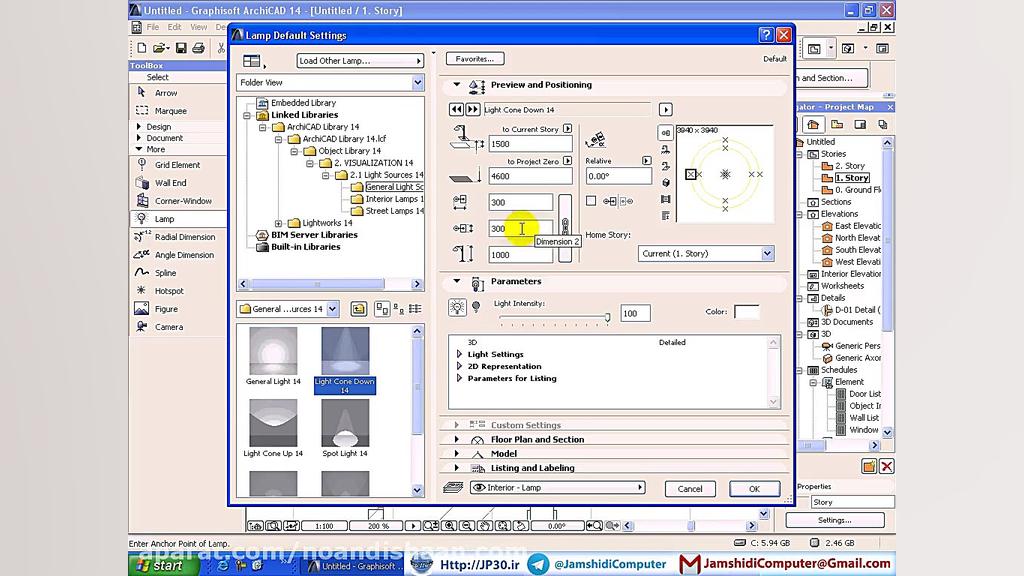Select the Marquee tool

(170, 111)
